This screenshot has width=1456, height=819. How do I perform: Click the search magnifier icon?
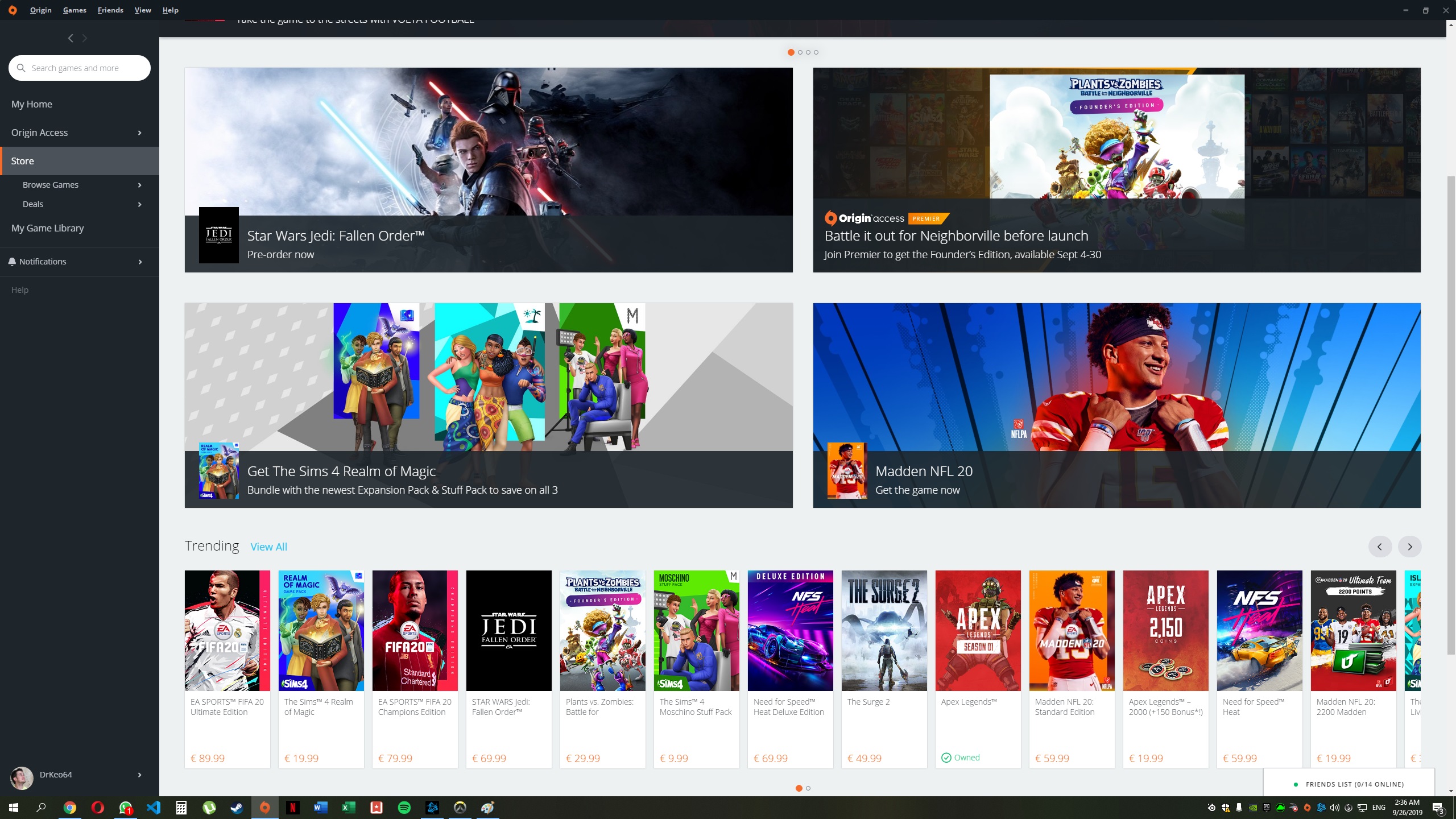21,68
